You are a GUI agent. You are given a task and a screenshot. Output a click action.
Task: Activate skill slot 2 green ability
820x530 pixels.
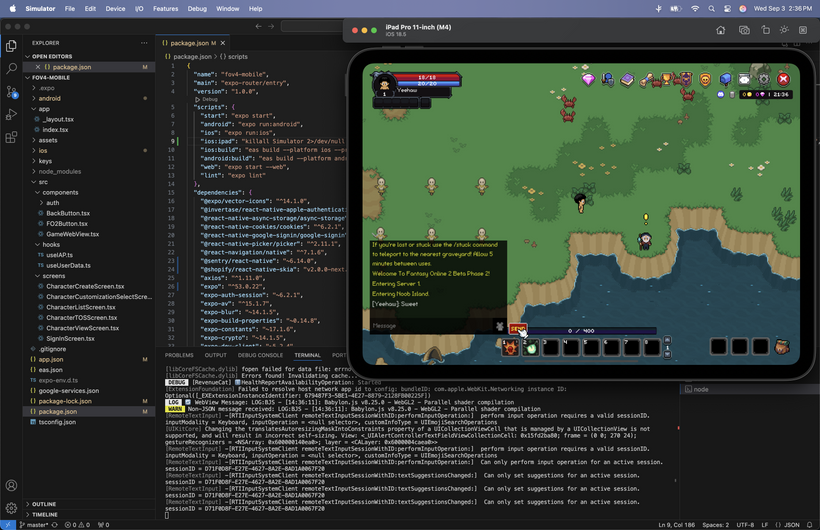[531, 347]
